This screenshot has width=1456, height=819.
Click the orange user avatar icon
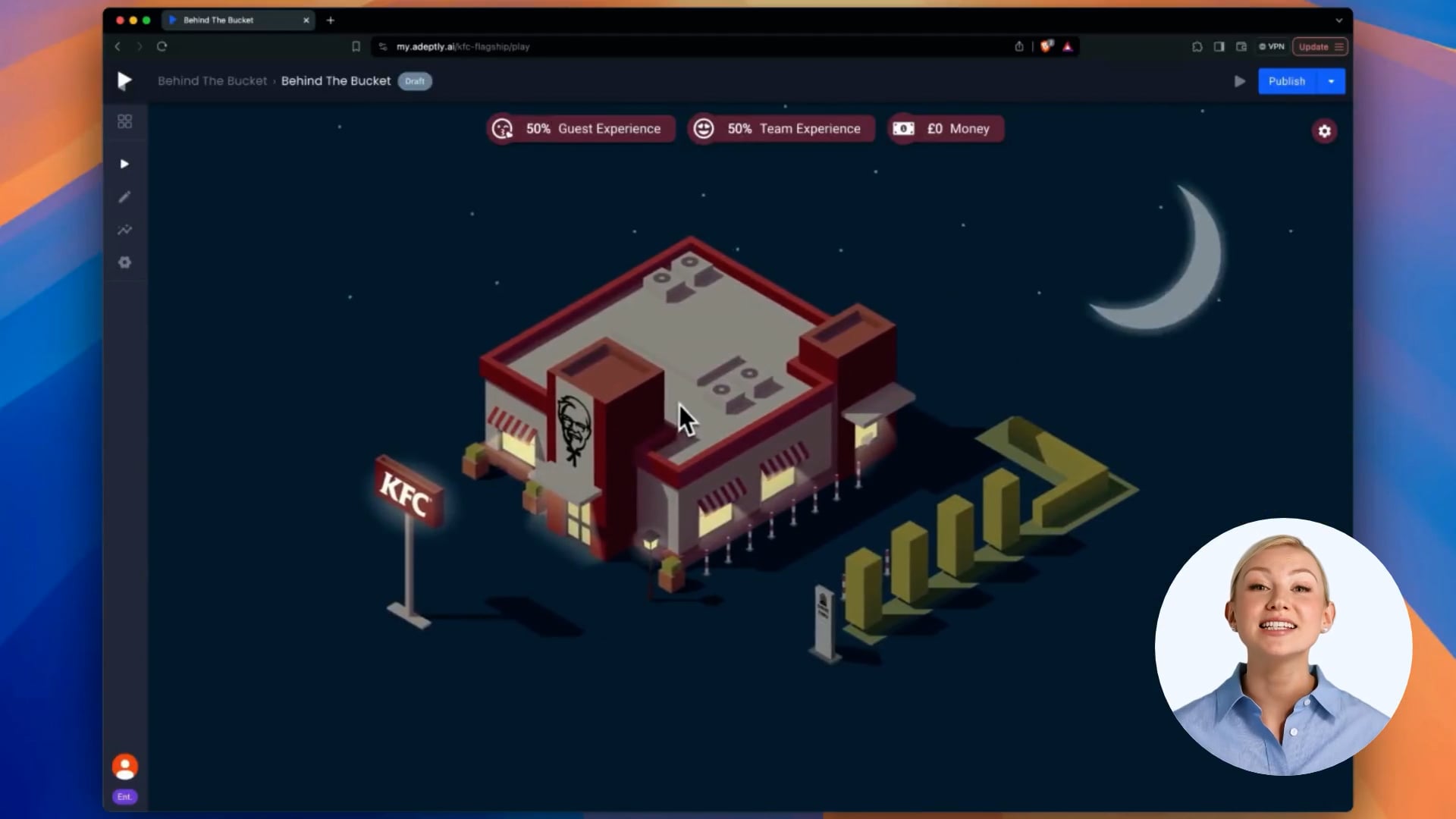coord(125,766)
